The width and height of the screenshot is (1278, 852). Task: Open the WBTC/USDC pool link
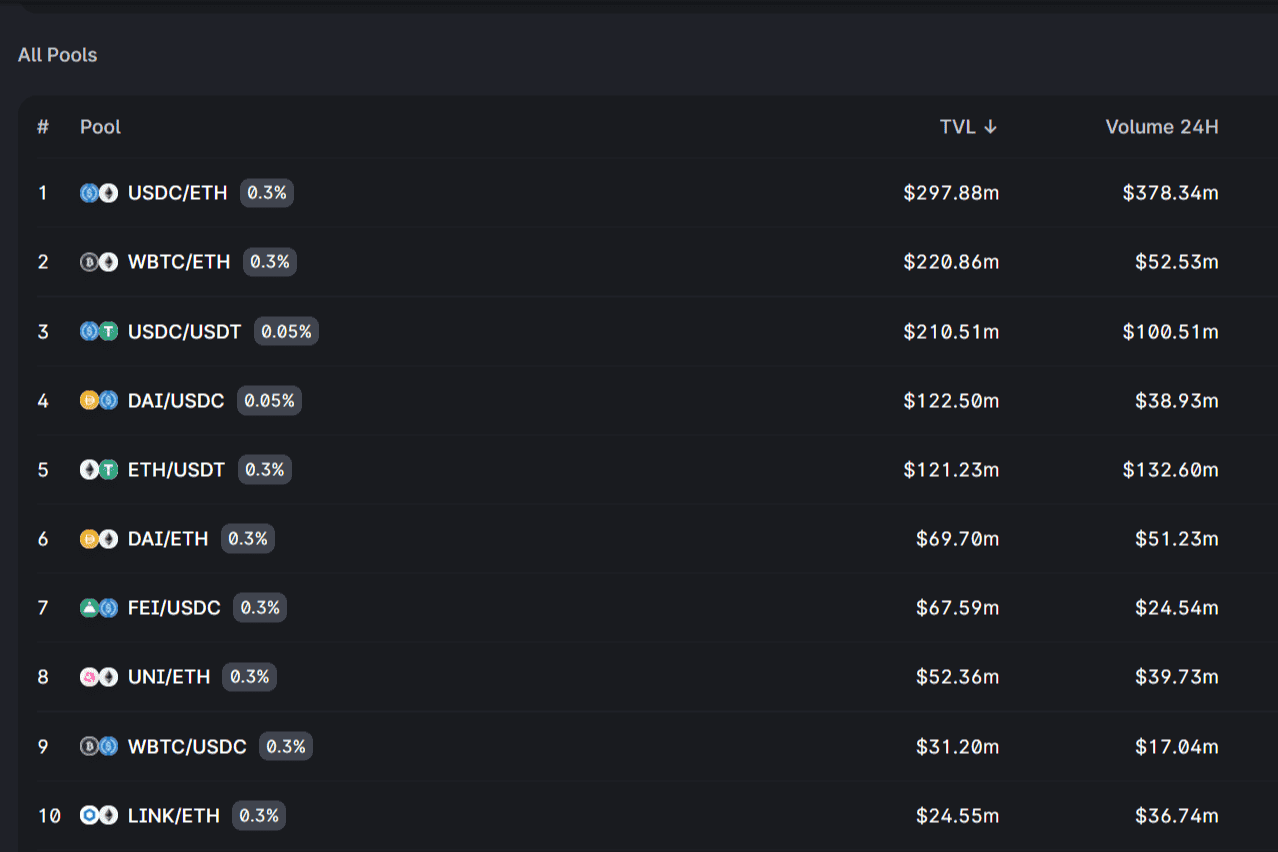tap(187, 746)
